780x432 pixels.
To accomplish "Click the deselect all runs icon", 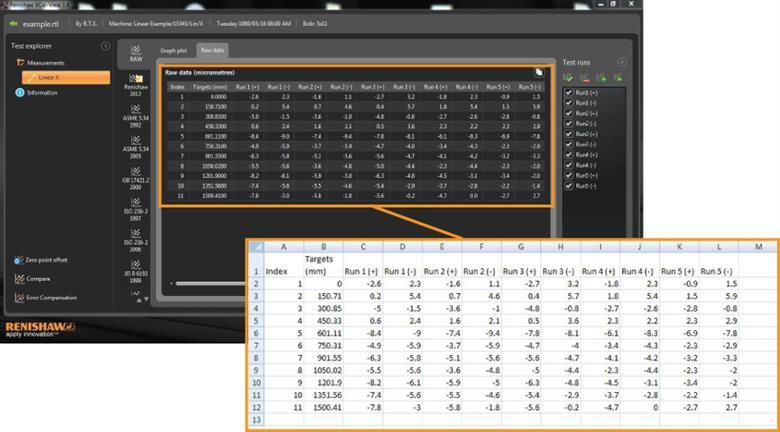I will click(x=585, y=77).
